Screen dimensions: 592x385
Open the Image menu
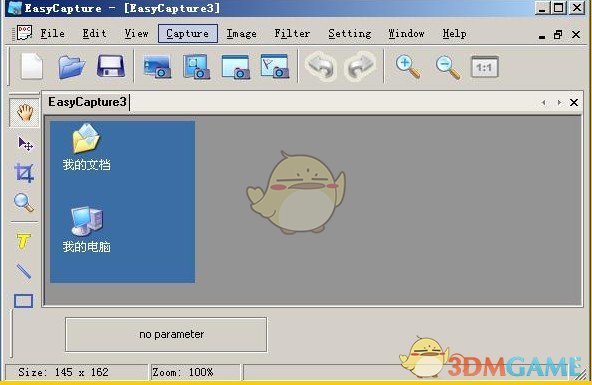[x=242, y=34]
